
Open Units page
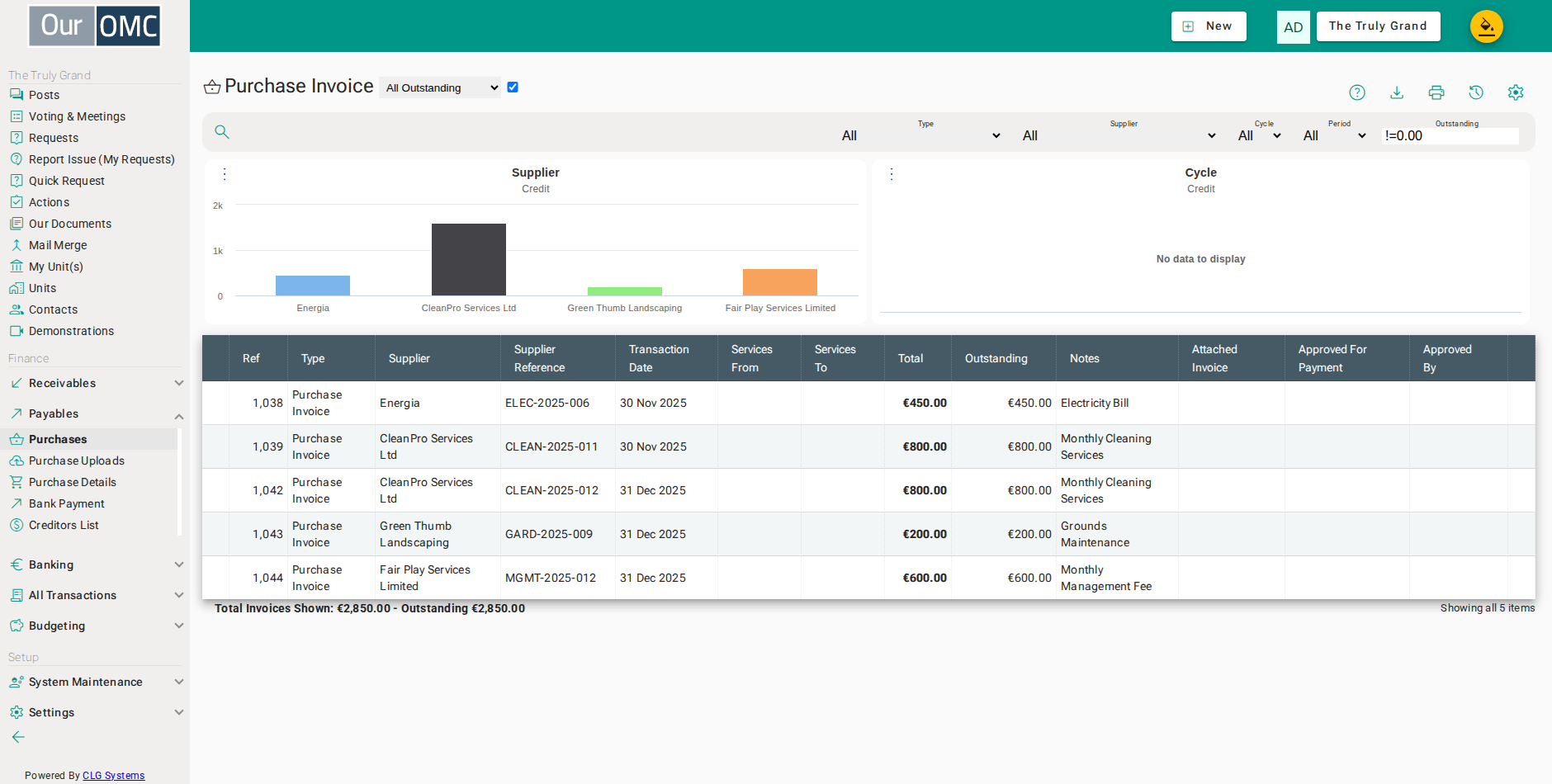point(42,288)
